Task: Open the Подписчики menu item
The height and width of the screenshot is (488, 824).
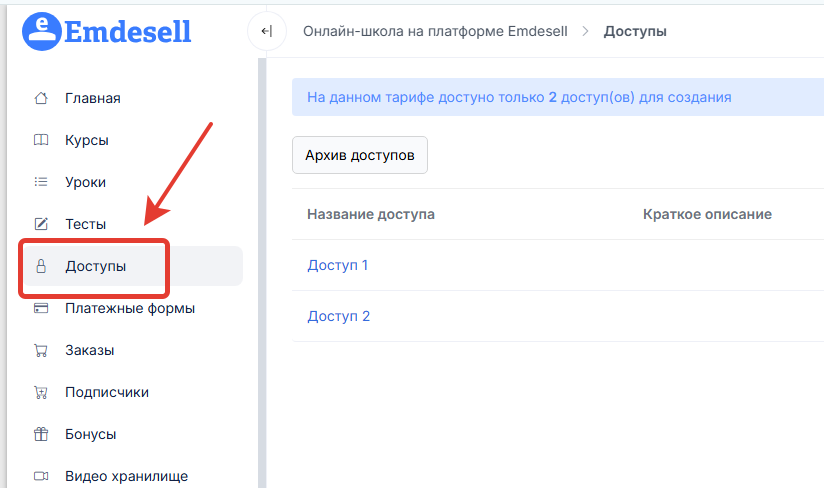Action: [106, 392]
